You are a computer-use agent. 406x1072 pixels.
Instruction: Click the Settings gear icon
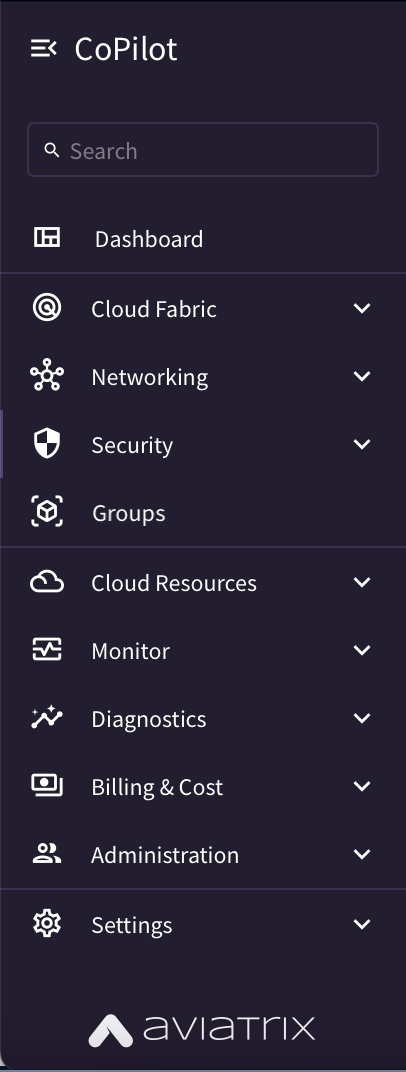click(47, 924)
